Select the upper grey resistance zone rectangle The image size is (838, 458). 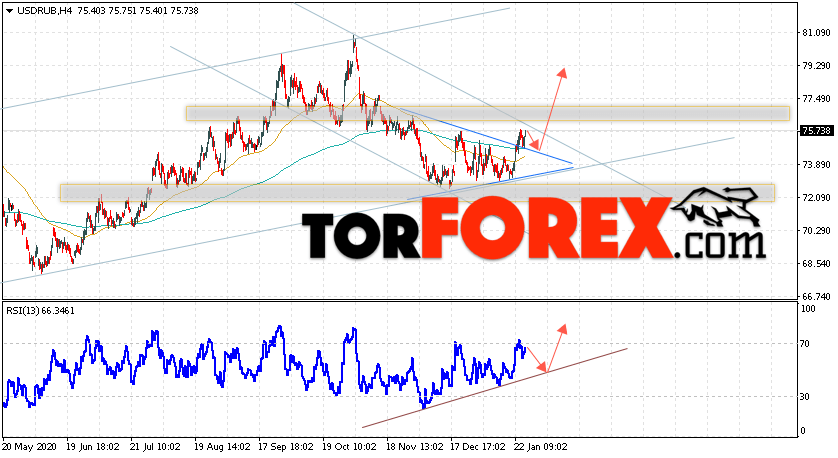pos(487,113)
